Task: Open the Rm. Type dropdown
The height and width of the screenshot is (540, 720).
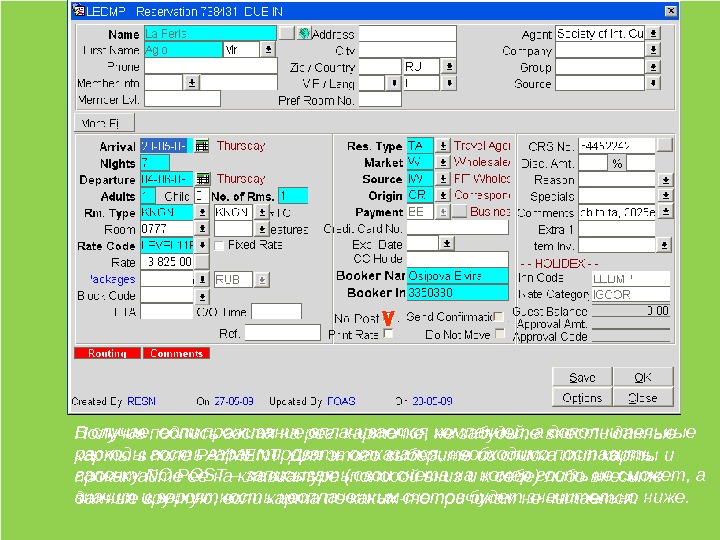Action: coord(202,212)
